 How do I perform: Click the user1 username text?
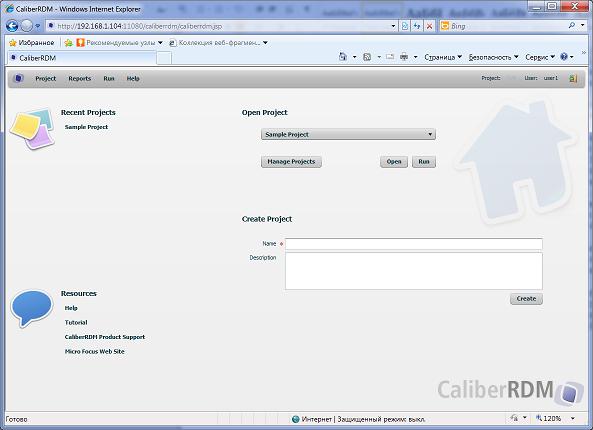pyautogui.click(x=551, y=78)
